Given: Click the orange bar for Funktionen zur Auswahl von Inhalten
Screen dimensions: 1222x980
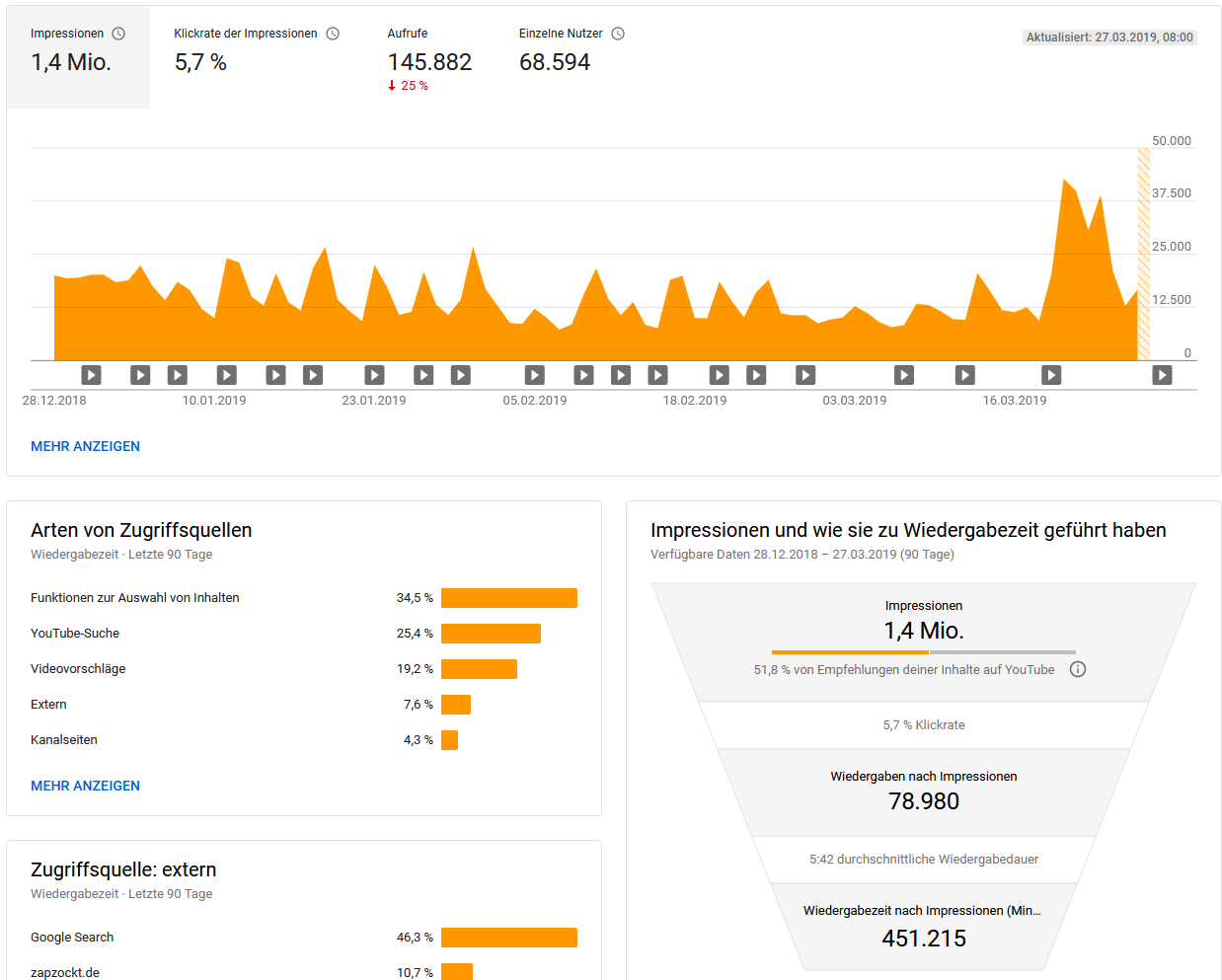Looking at the screenshot, I should 508,598.
